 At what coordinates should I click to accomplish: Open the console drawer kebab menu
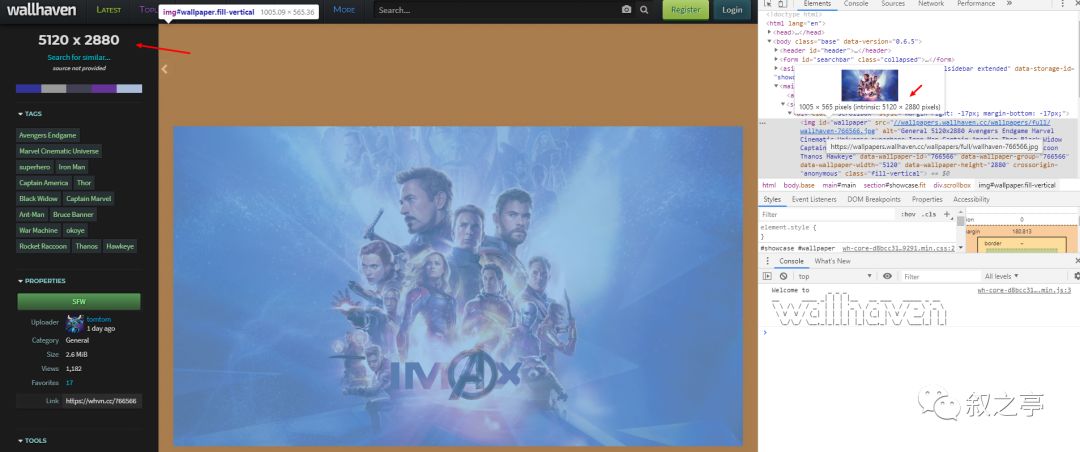(x=767, y=261)
